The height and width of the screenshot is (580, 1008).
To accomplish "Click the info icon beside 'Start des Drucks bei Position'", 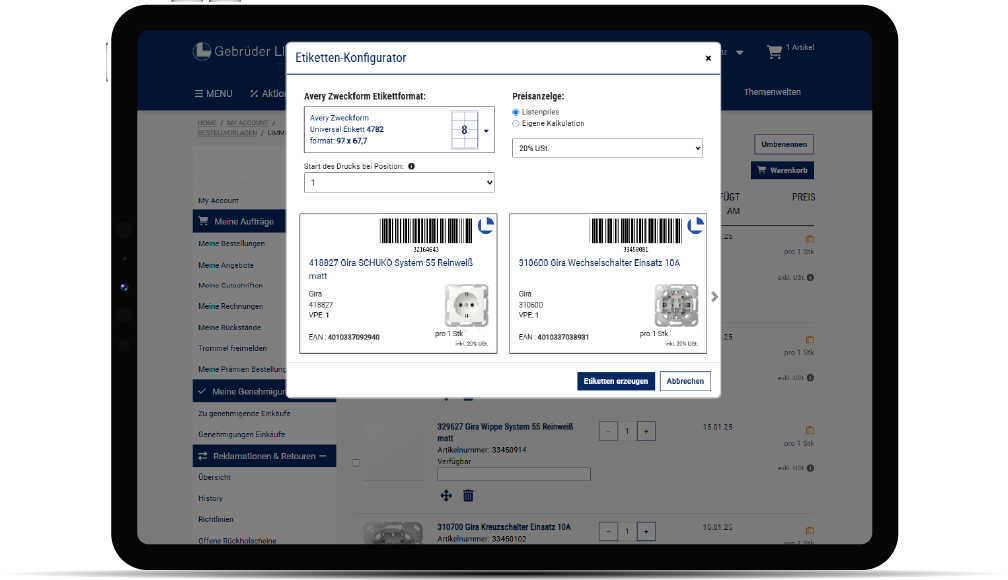I will tap(412, 167).
